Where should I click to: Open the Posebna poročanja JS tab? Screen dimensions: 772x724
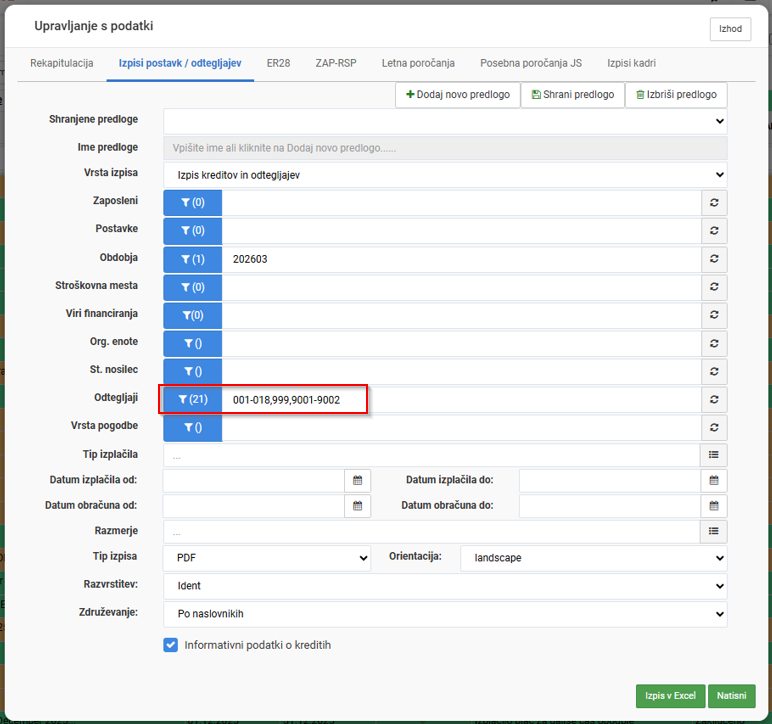coord(531,63)
